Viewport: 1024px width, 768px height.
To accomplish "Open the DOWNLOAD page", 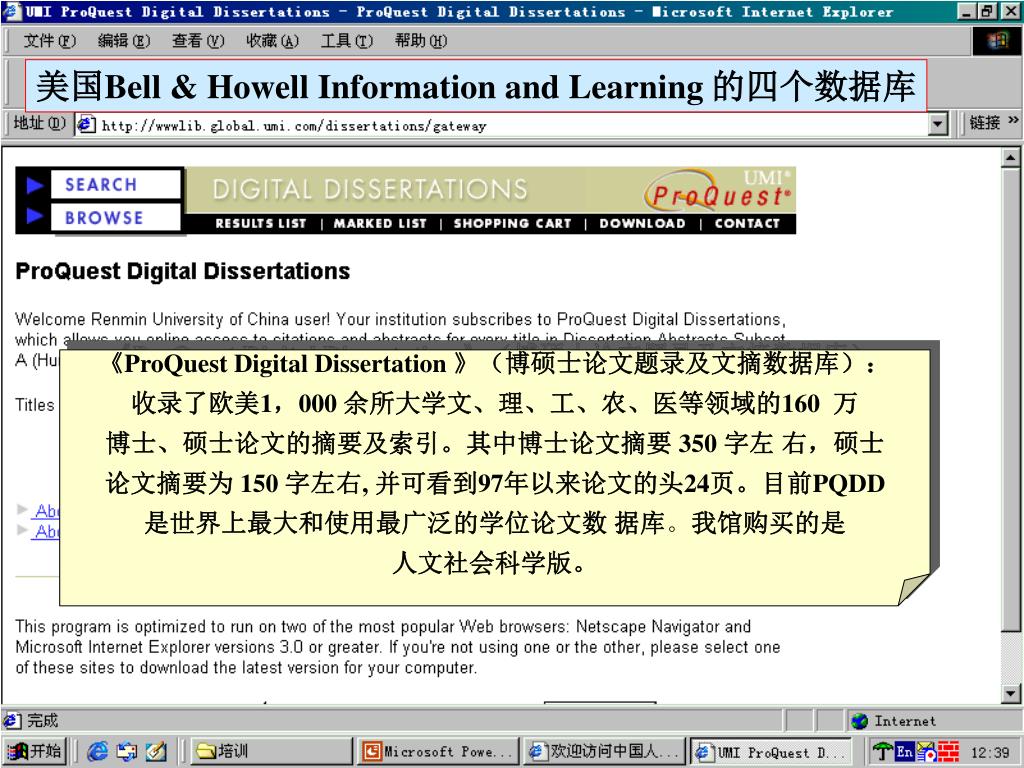I will [643, 223].
